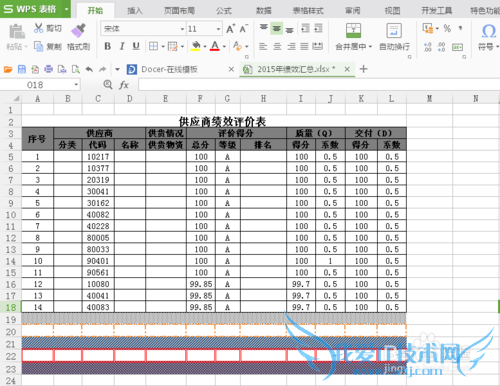Viewport: 500px width, 386px height.
Task: Click the fx insert function button
Action: coord(124,85)
